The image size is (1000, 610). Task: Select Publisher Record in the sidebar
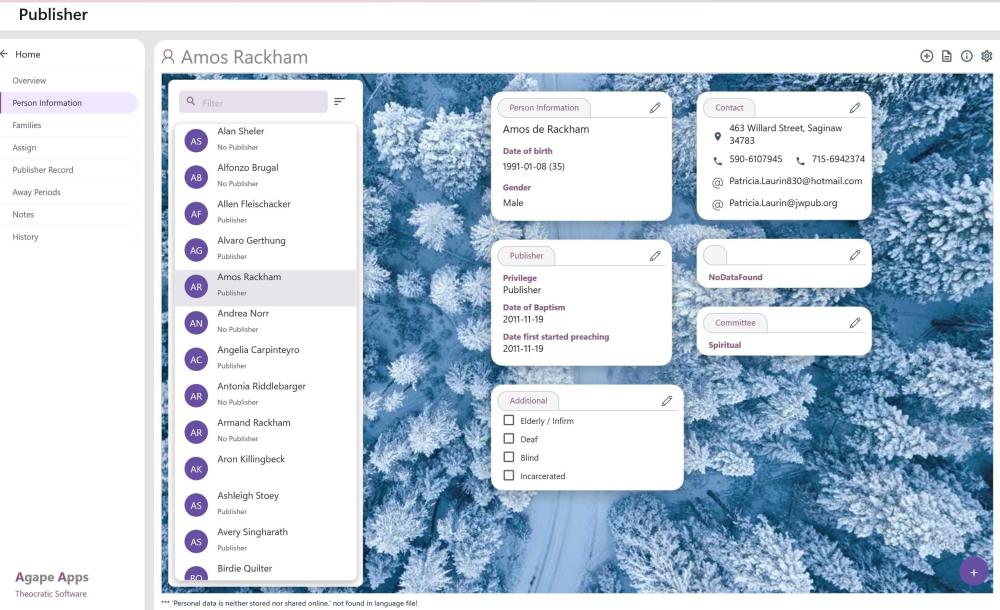tap(43, 170)
